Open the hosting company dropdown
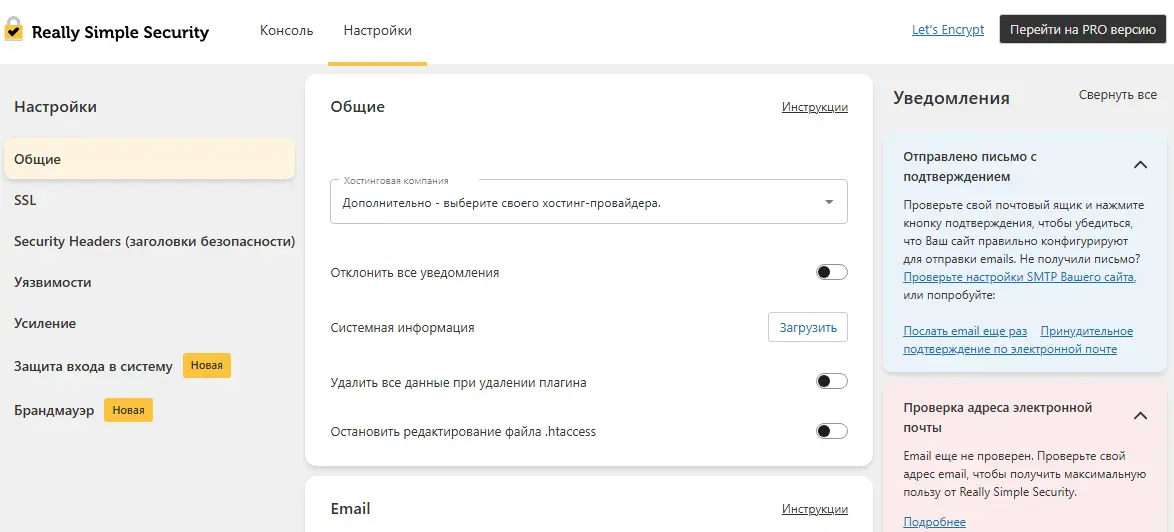1174x532 pixels. point(588,202)
